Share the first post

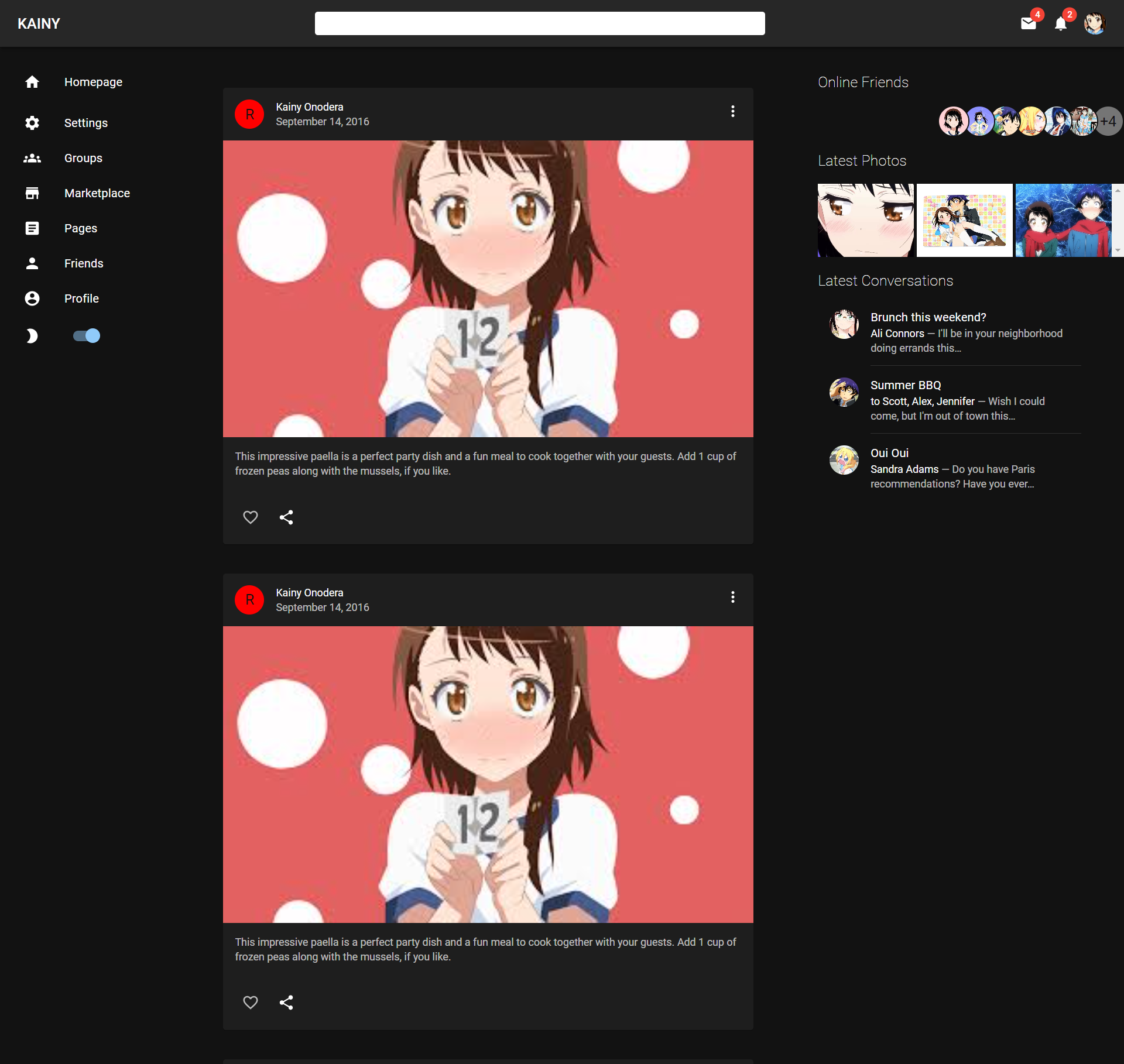(x=286, y=517)
